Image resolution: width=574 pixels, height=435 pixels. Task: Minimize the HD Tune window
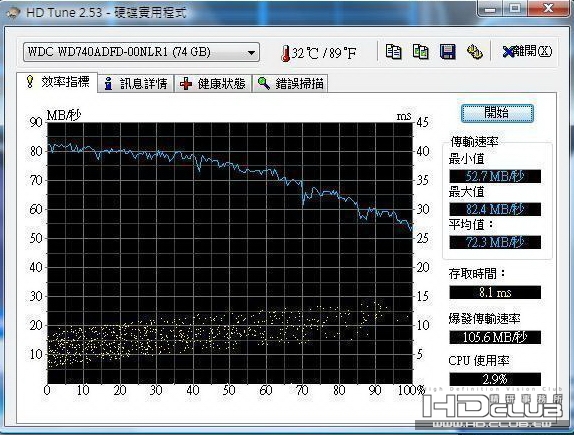[490, 8]
